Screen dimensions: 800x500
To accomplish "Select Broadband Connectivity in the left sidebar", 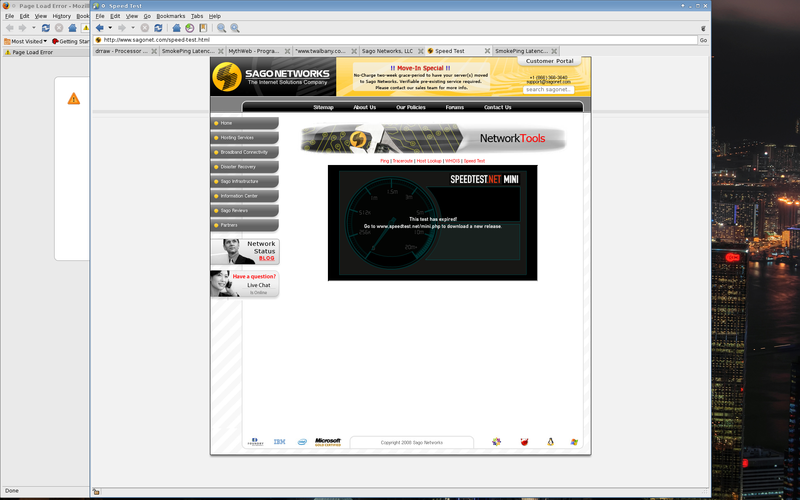I will click(x=244, y=152).
